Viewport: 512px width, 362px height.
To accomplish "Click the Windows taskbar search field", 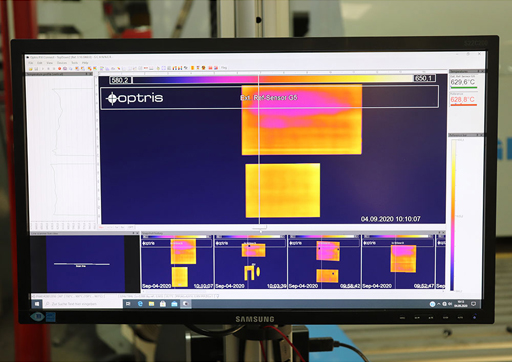I will [82, 304].
